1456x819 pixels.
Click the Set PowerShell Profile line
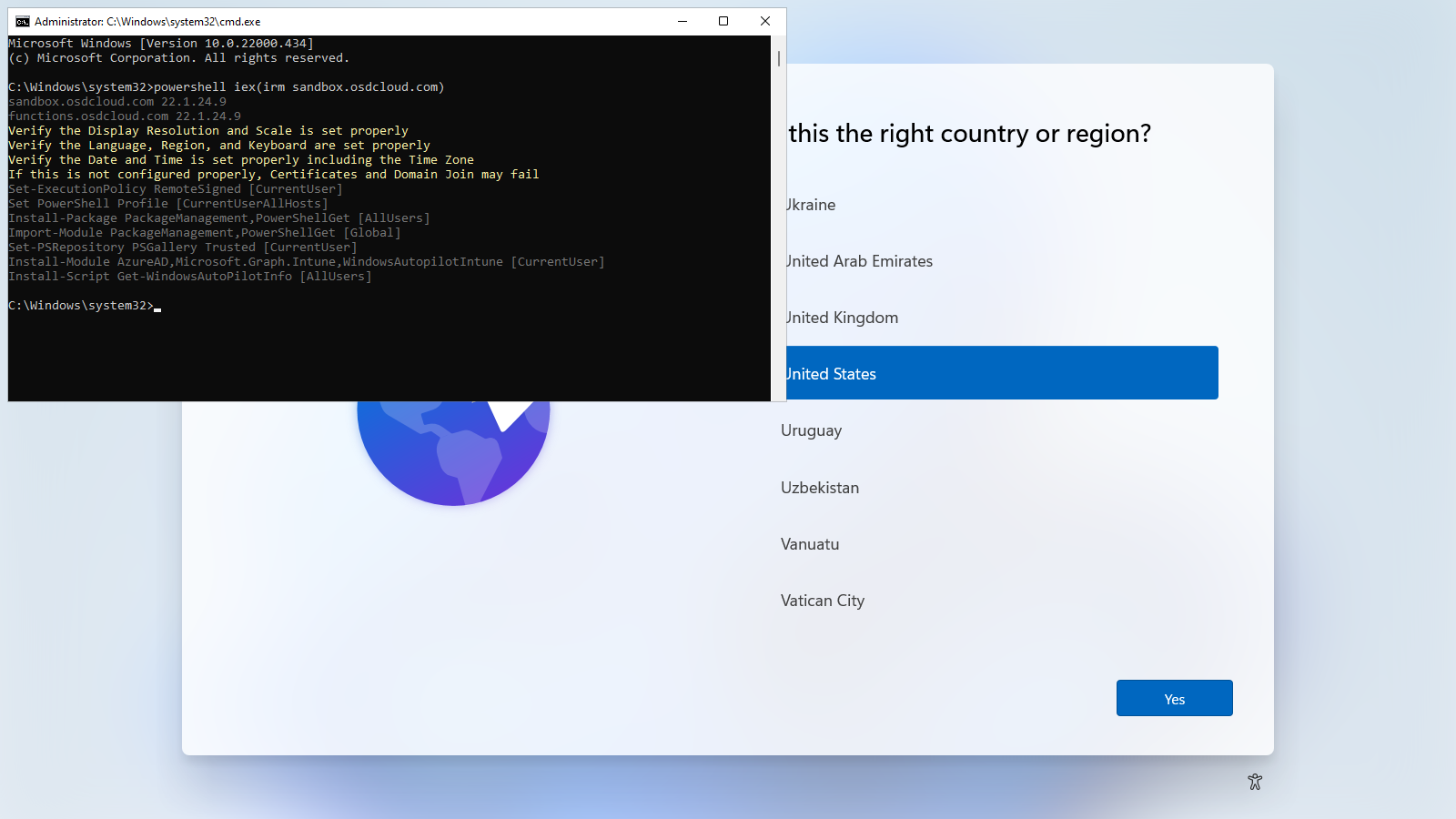[x=168, y=204]
